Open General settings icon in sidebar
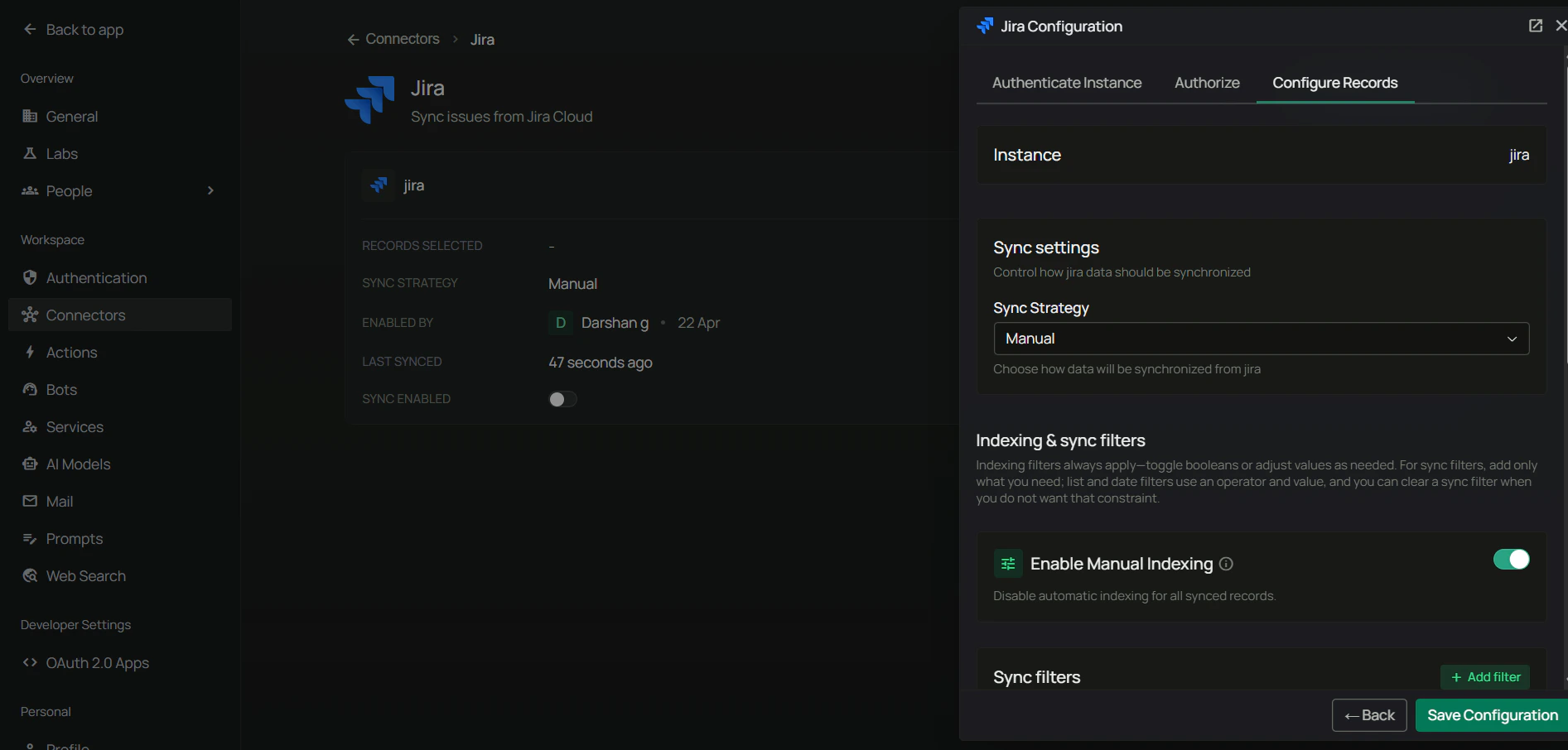This screenshot has height=750, width=1568. pyautogui.click(x=30, y=116)
